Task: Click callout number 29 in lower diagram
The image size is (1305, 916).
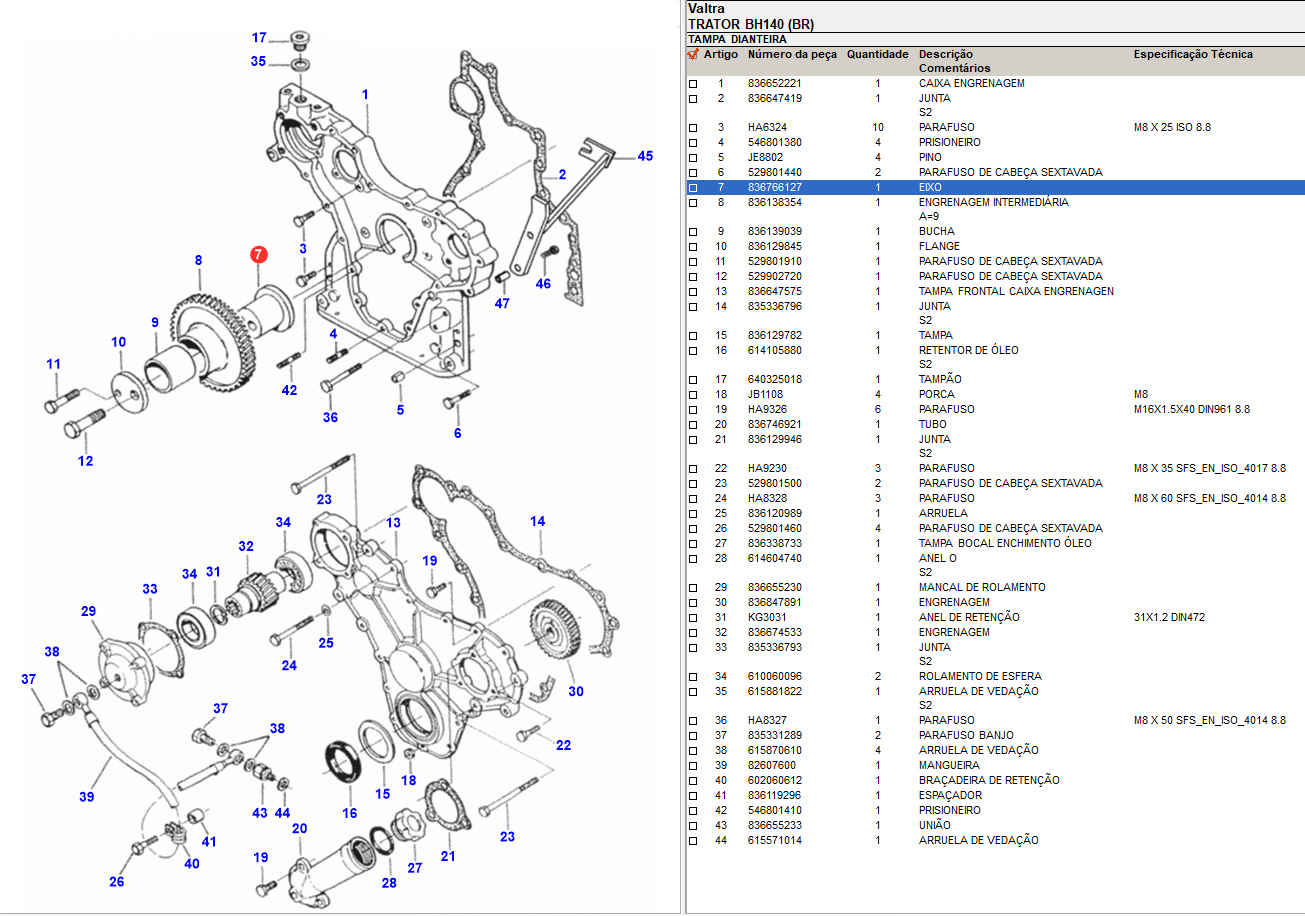Action: pyautogui.click(x=88, y=611)
